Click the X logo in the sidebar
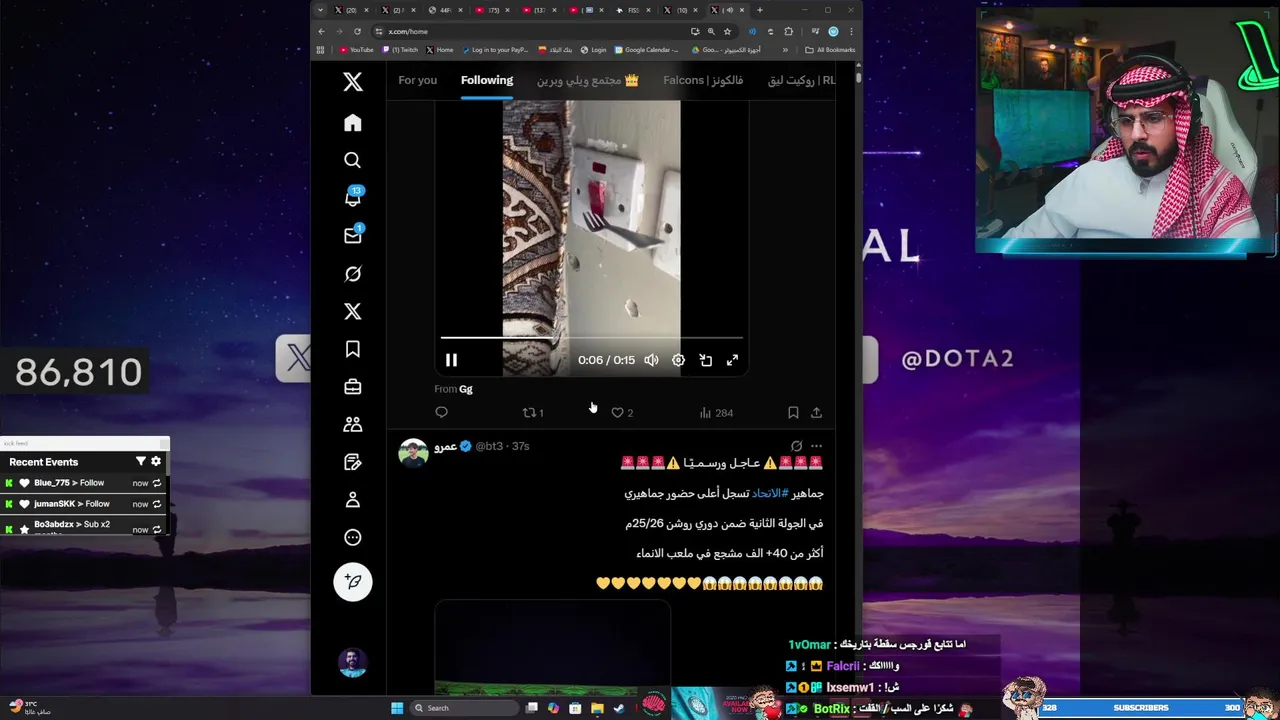 point(353,82)
